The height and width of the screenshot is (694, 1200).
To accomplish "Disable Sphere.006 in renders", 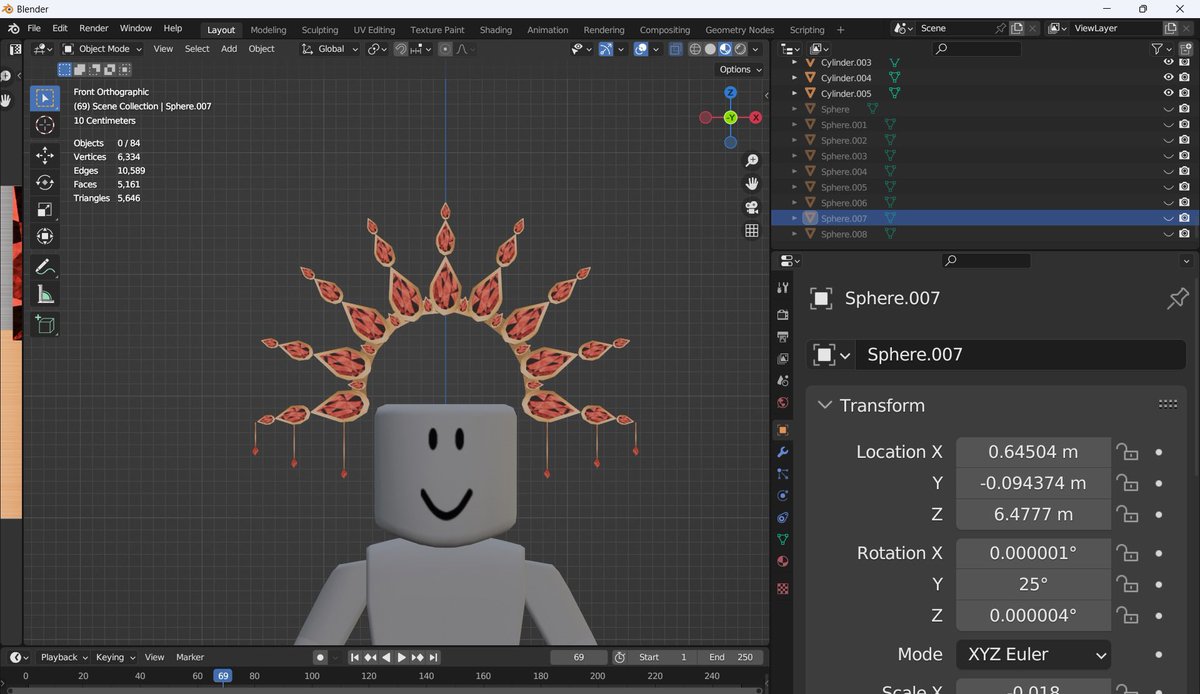I will pos(1184,203).
